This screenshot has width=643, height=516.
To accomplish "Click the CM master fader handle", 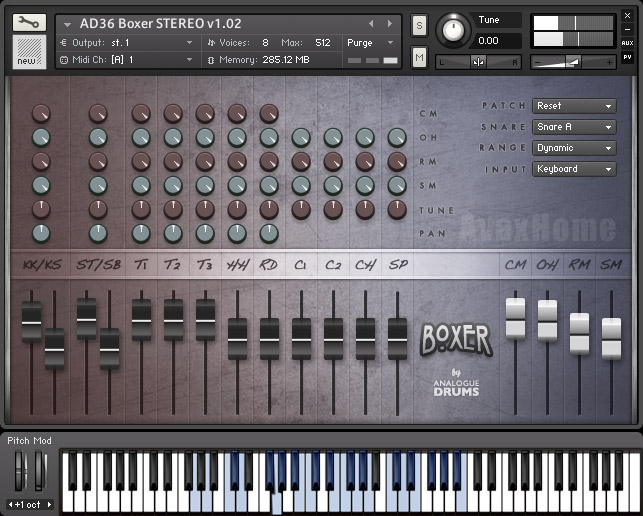I will [x=515, y=318].
